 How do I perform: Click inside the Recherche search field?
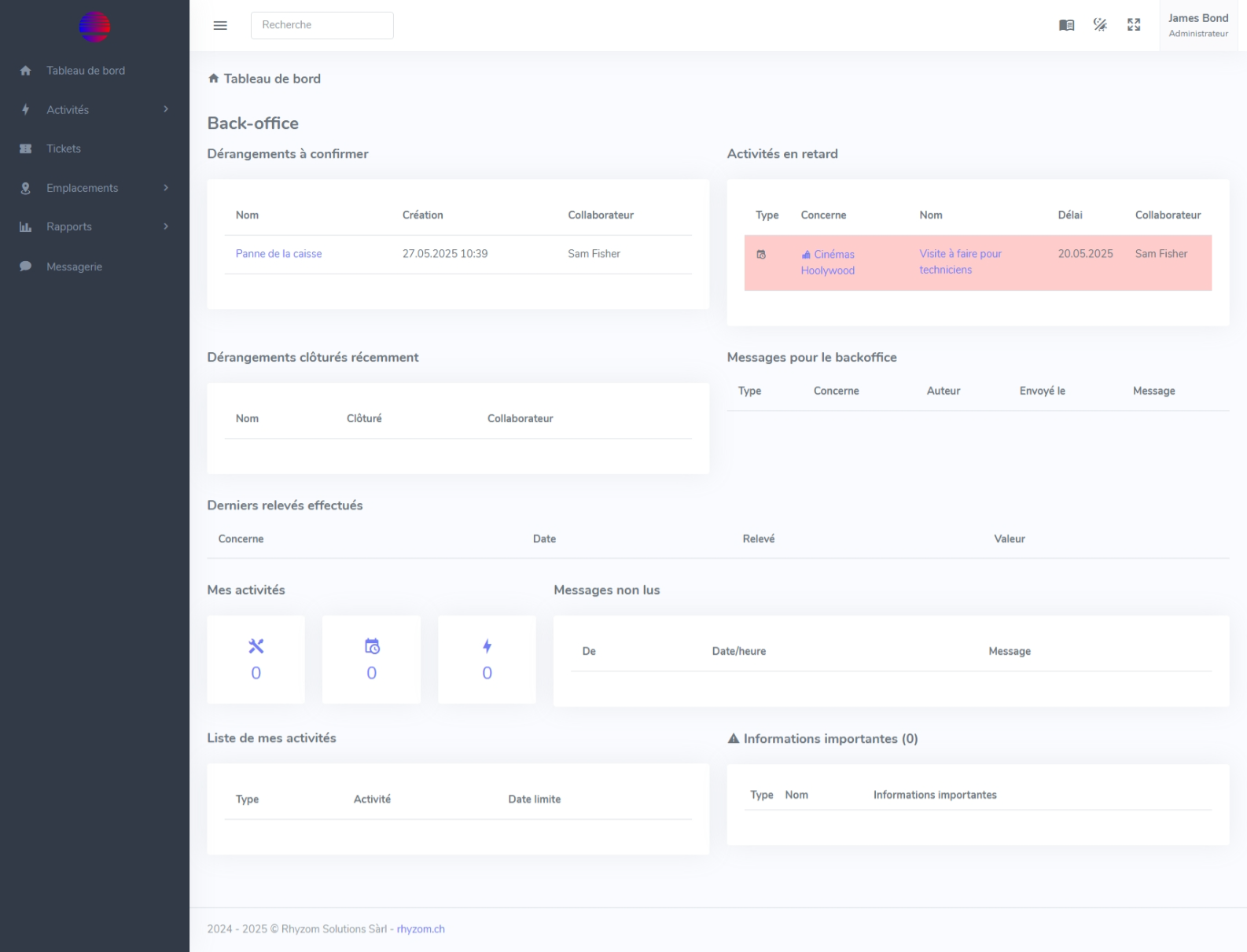pos(322,25)
